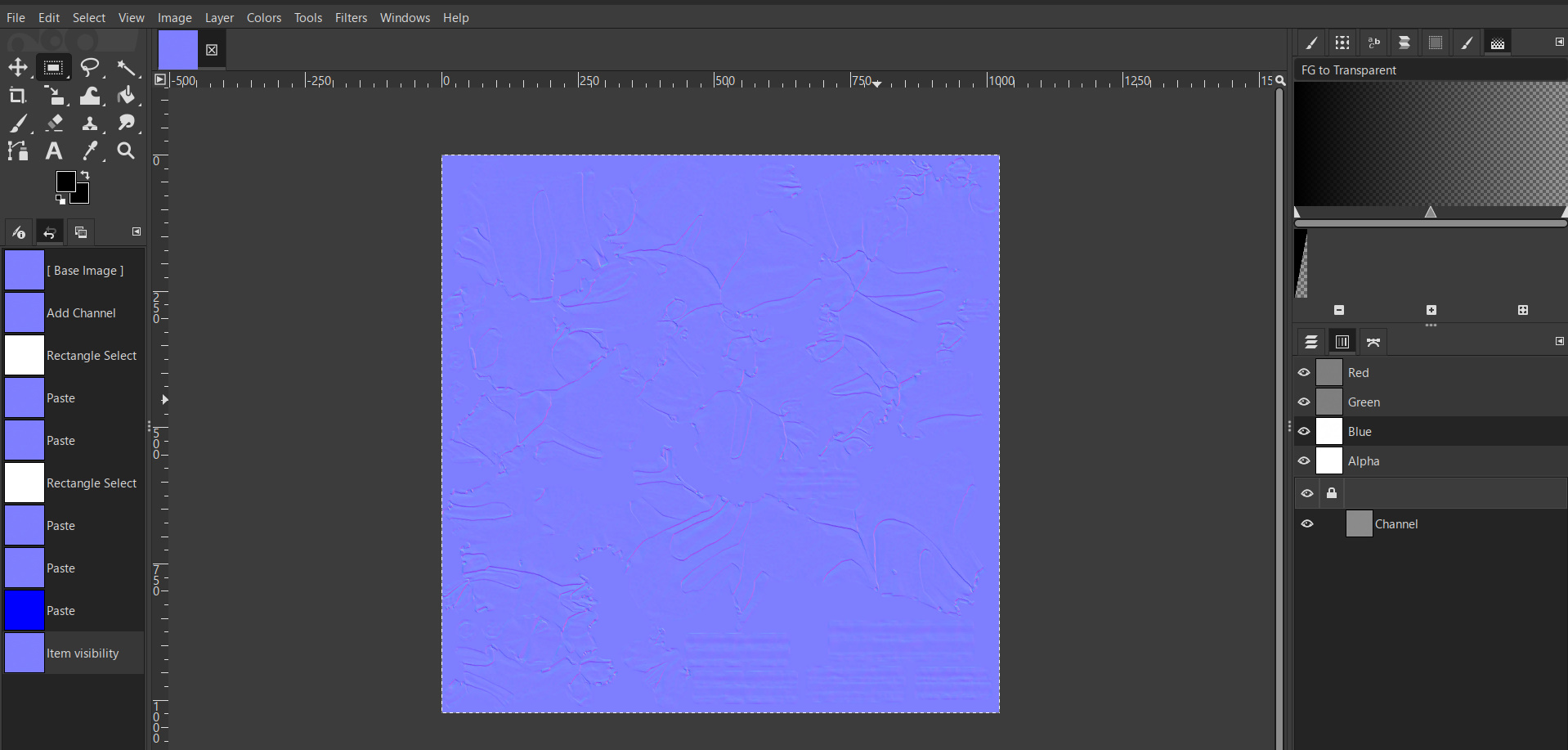Hide the Green channel
Viewport: 1568px width, 750px height.
click(1304, 402)
